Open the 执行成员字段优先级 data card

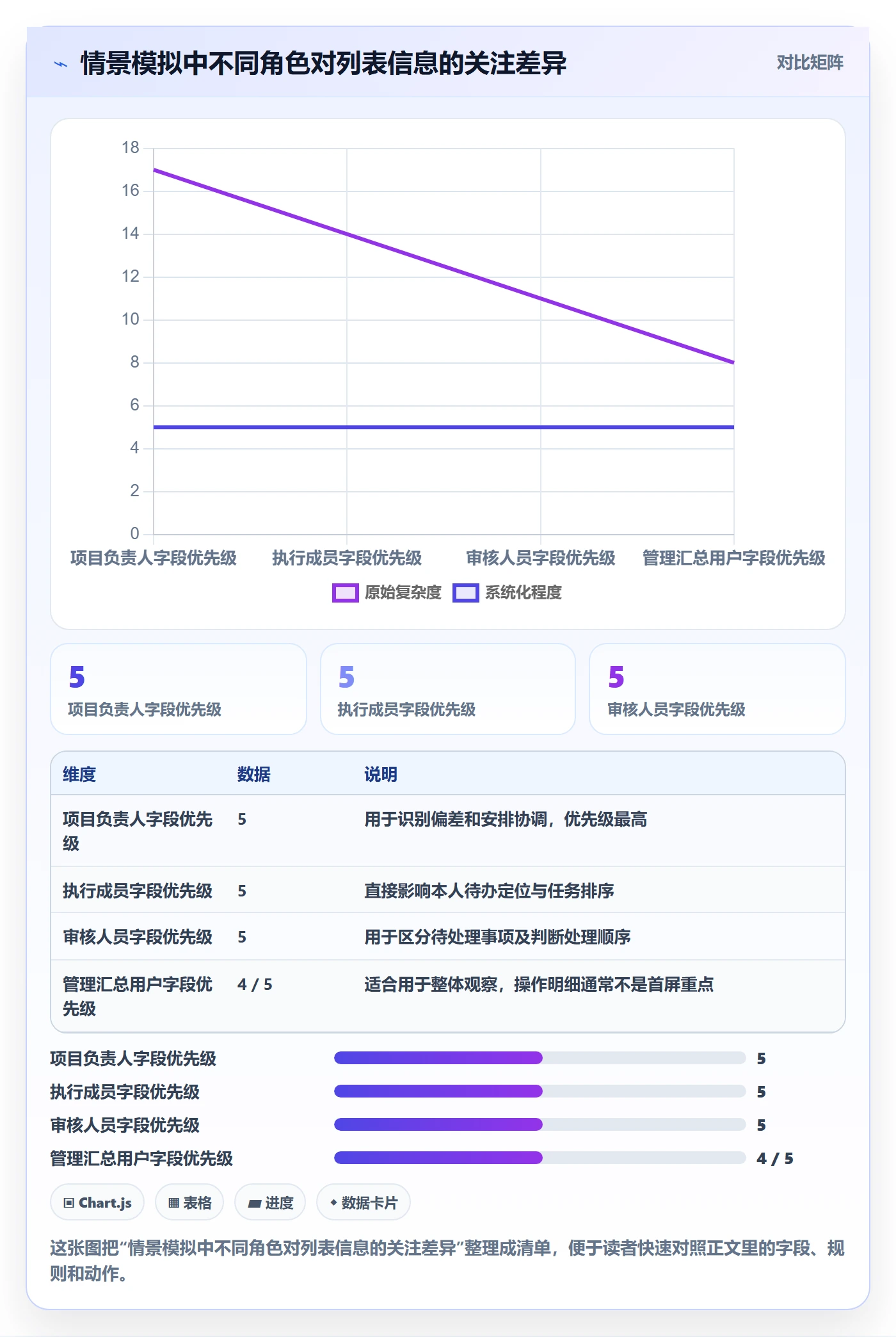(x=448, y=689)
